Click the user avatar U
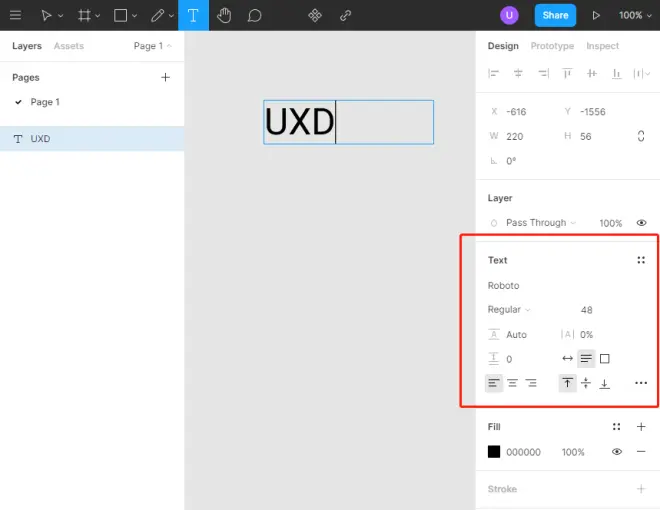The image size is (660, 510). coord(509,16)
